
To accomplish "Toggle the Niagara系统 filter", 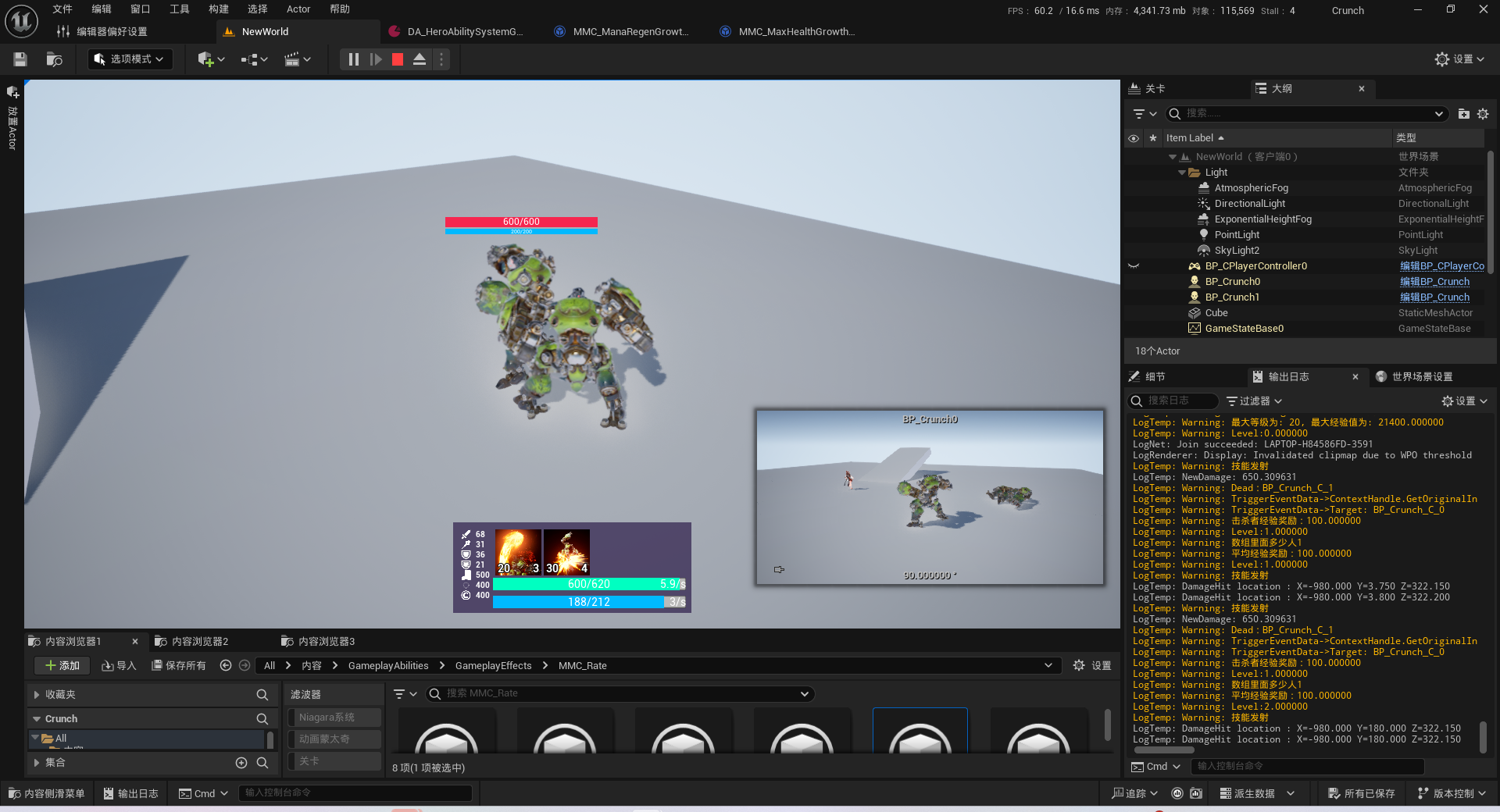I will tap(334, 718).
